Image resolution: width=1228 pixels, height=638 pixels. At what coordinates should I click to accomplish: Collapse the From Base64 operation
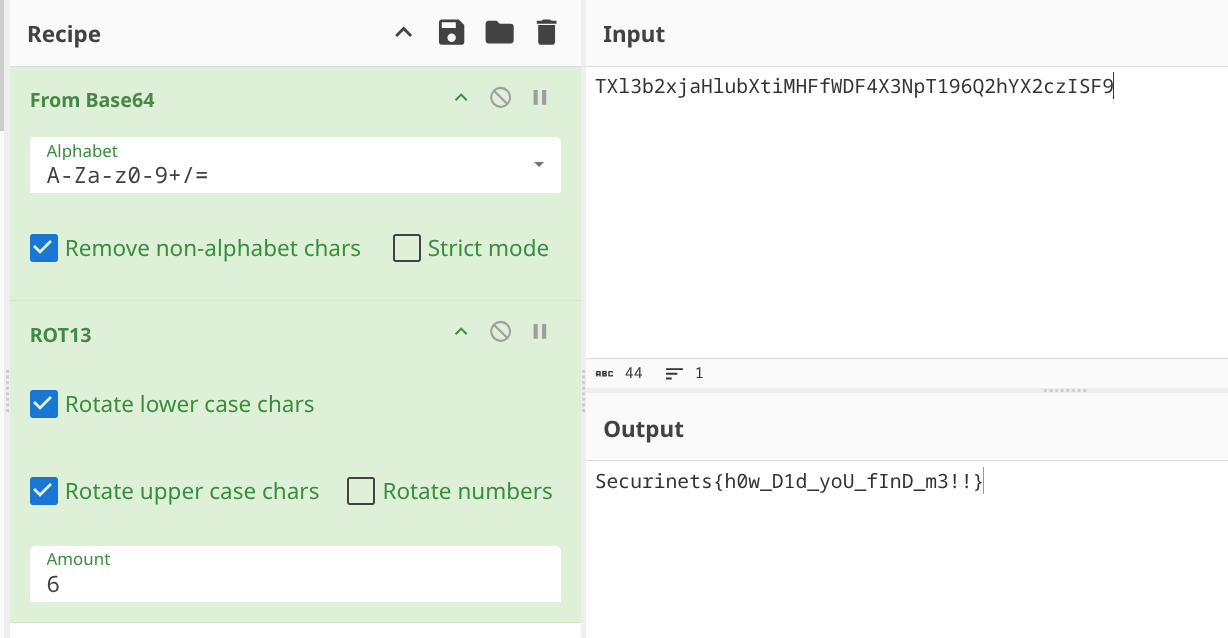pyautogui.click(x=461, y=98)
